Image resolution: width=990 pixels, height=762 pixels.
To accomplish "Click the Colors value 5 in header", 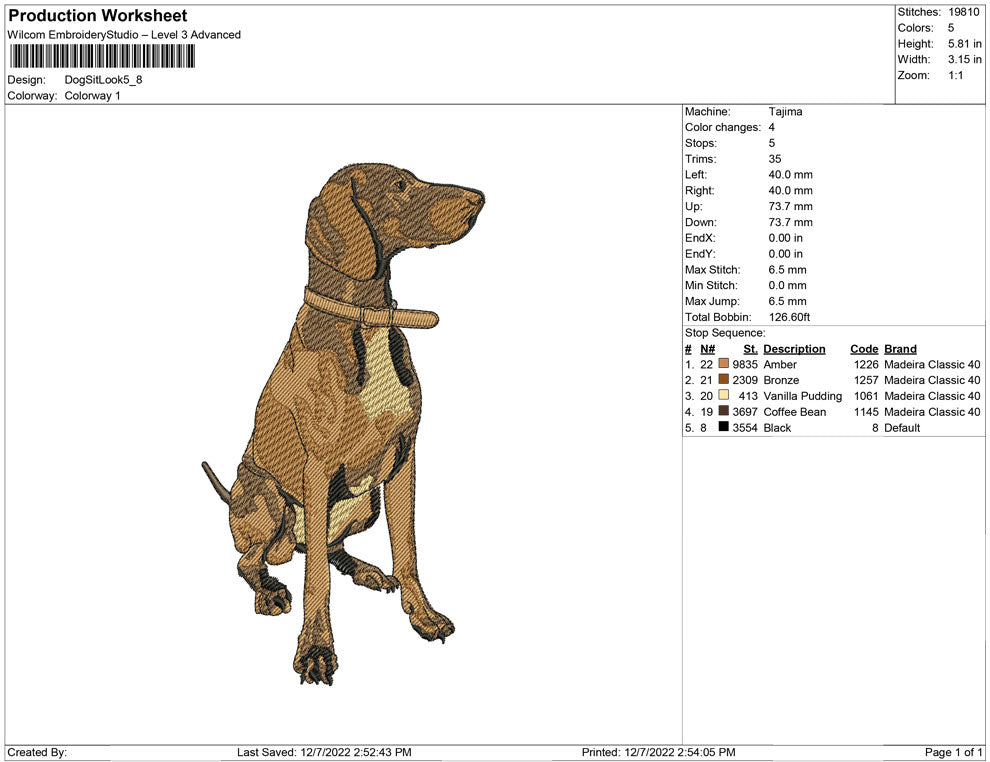I will [951, 28].
